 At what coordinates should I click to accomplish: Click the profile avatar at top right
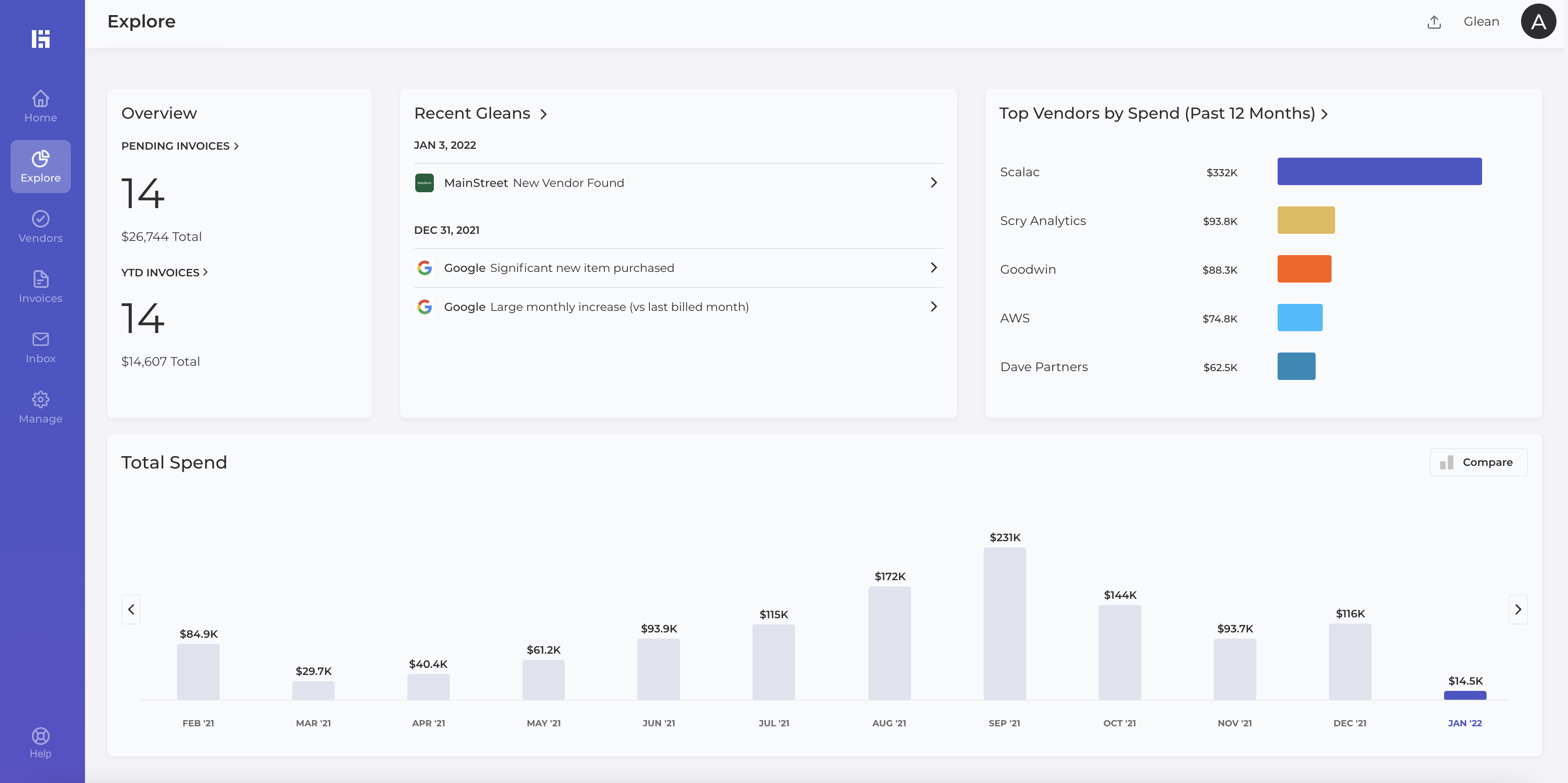1538,21
